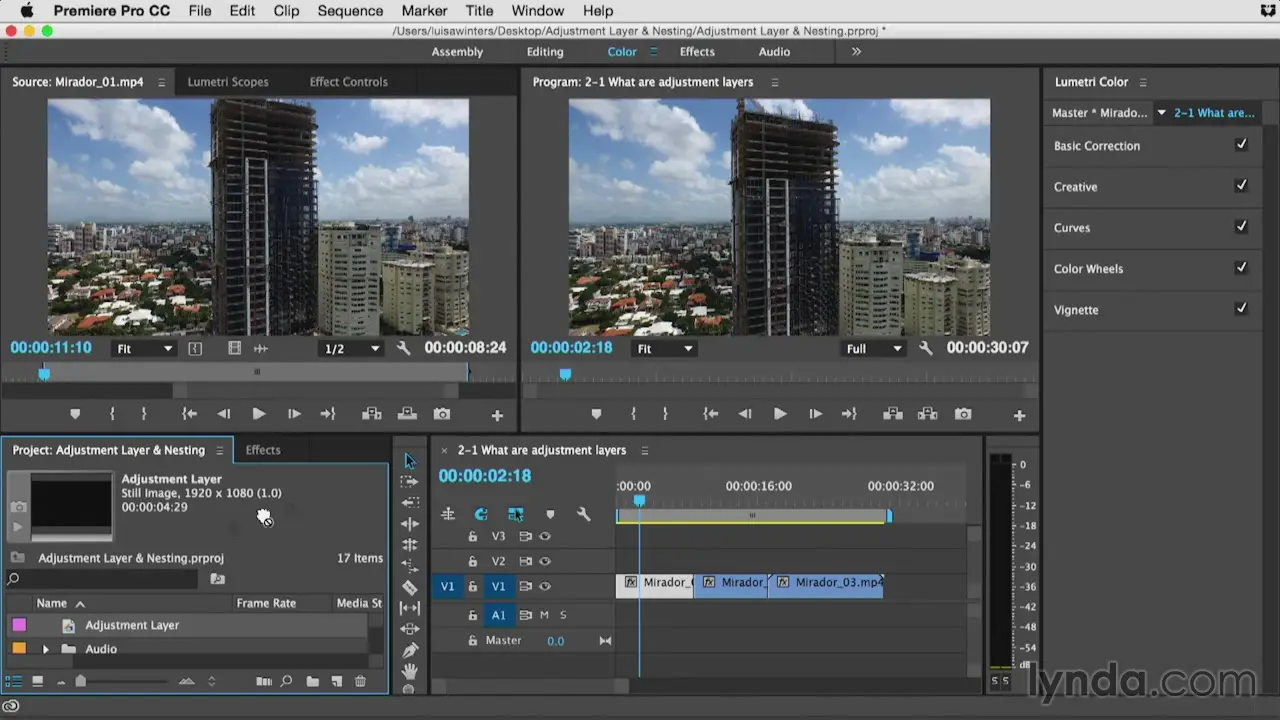Pick the Hand tool in the tools panel
This screenshot has height=720, width=1280.
pyautogui.click(x=410, y=671)
